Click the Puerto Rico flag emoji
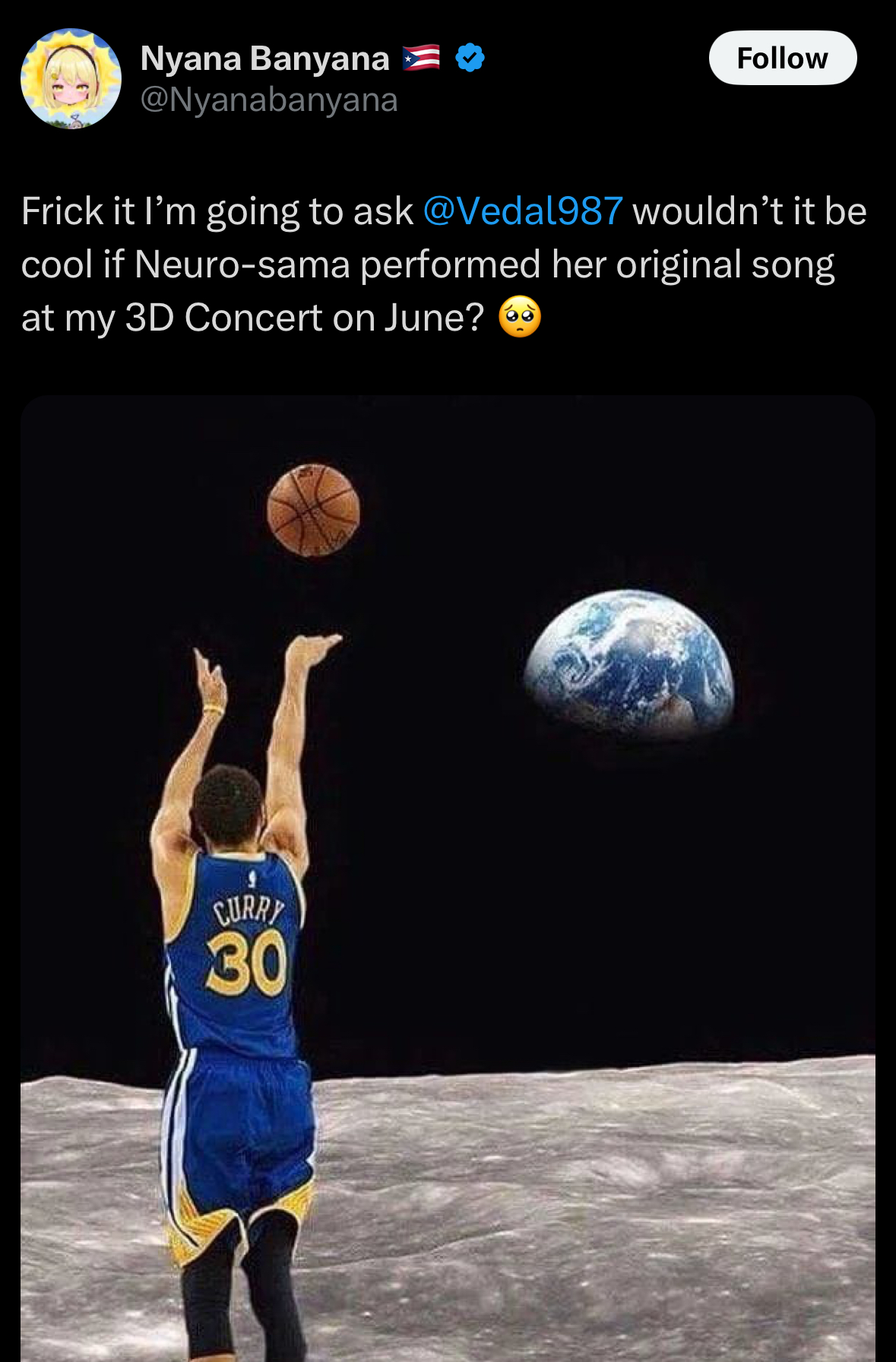896x1362 pixels. coord(421,58)
